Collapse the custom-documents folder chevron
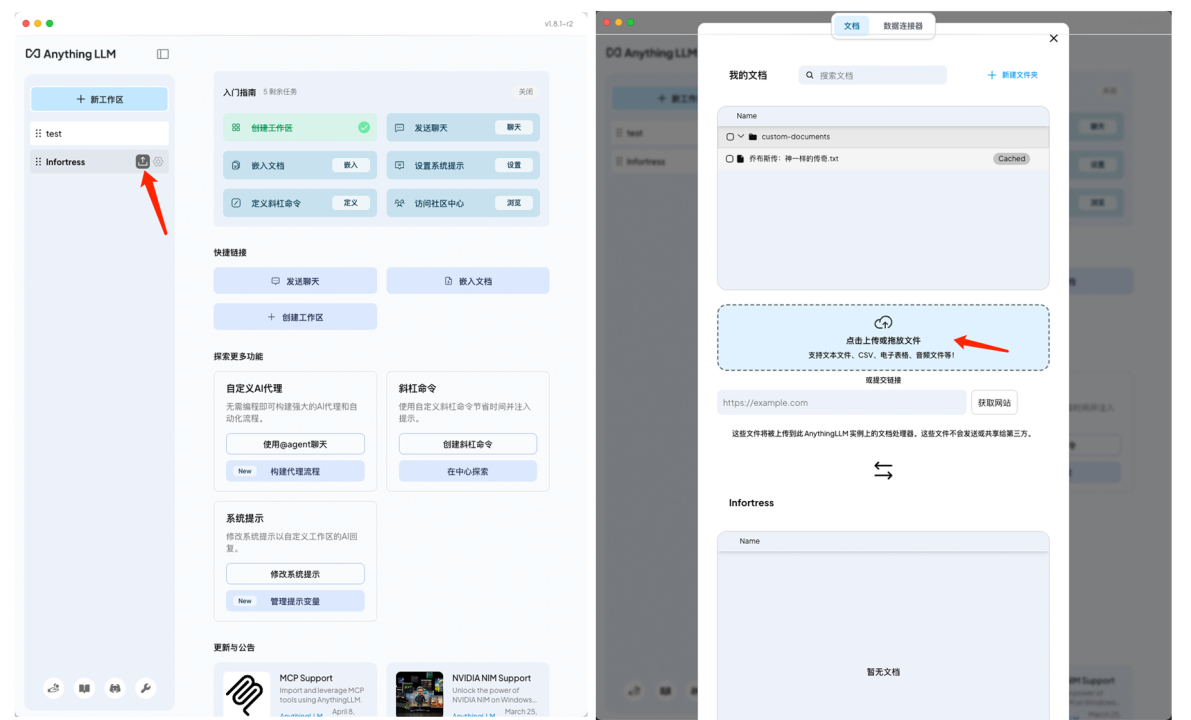This screenshot has width=1191, height=720. click(x=741, y=137)
